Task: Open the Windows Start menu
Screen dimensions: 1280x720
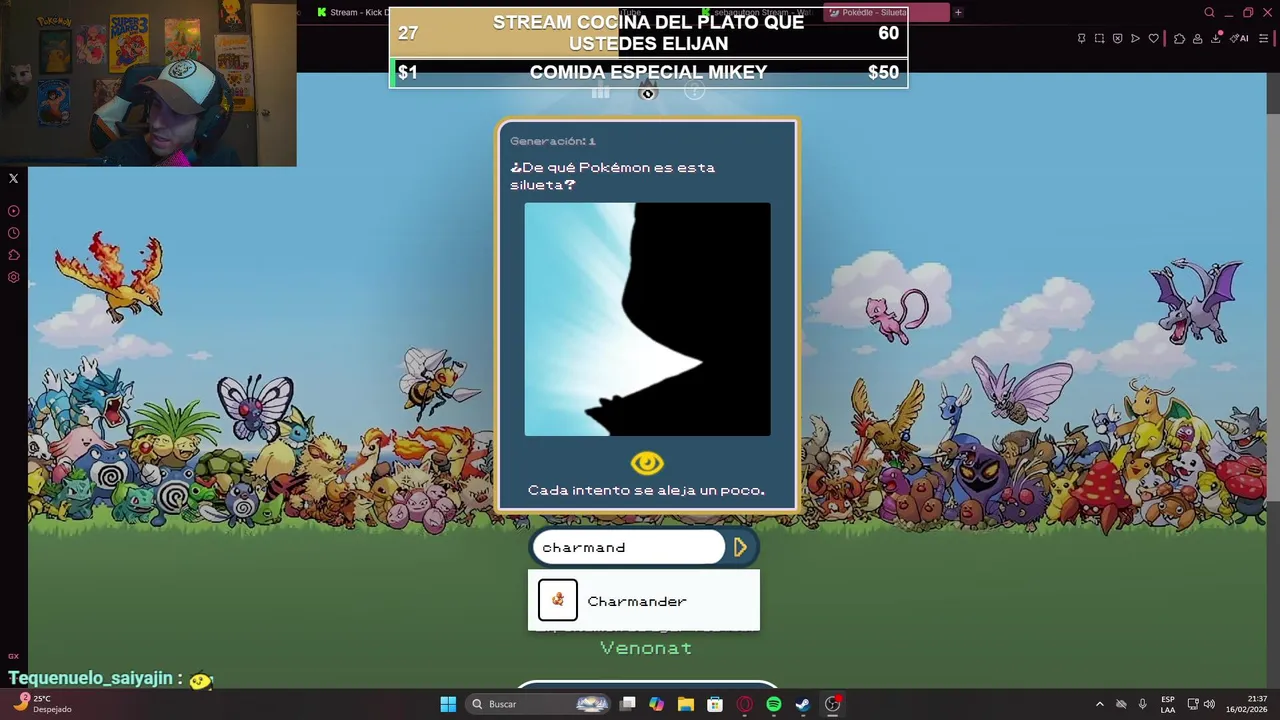Action: [x=448, y=704]
